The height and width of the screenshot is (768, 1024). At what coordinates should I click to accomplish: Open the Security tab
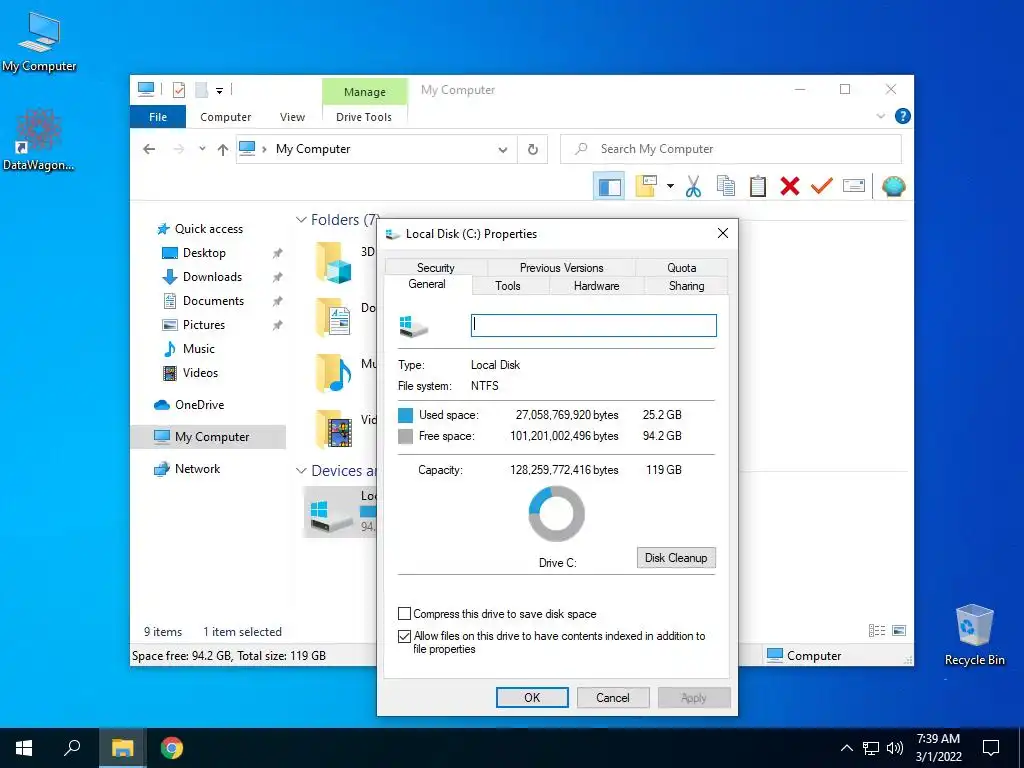pos(436,268)
